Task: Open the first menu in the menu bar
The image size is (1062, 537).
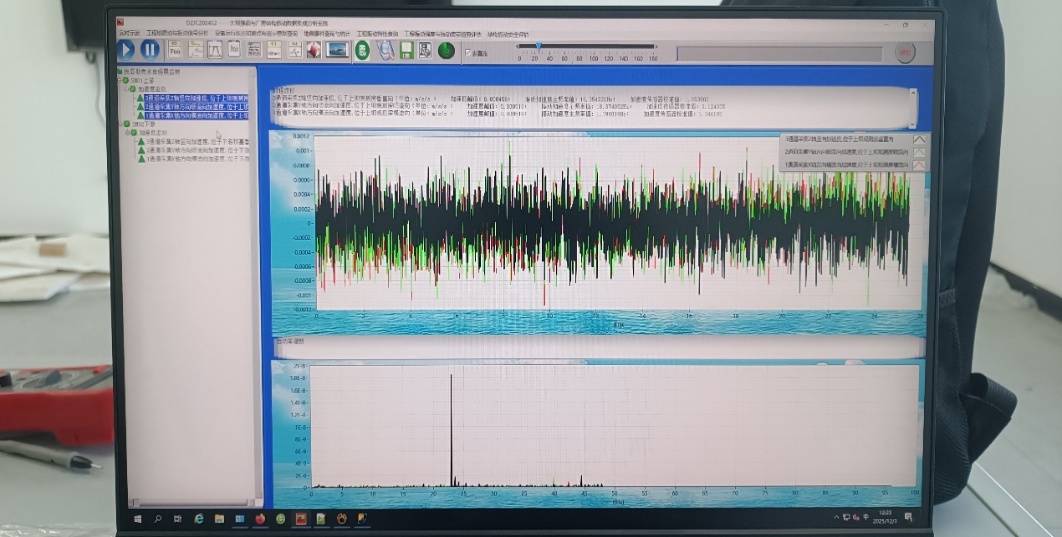Action: 129,33
